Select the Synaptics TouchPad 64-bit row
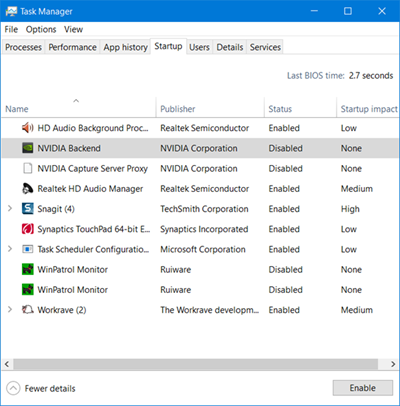 [200, 229]
